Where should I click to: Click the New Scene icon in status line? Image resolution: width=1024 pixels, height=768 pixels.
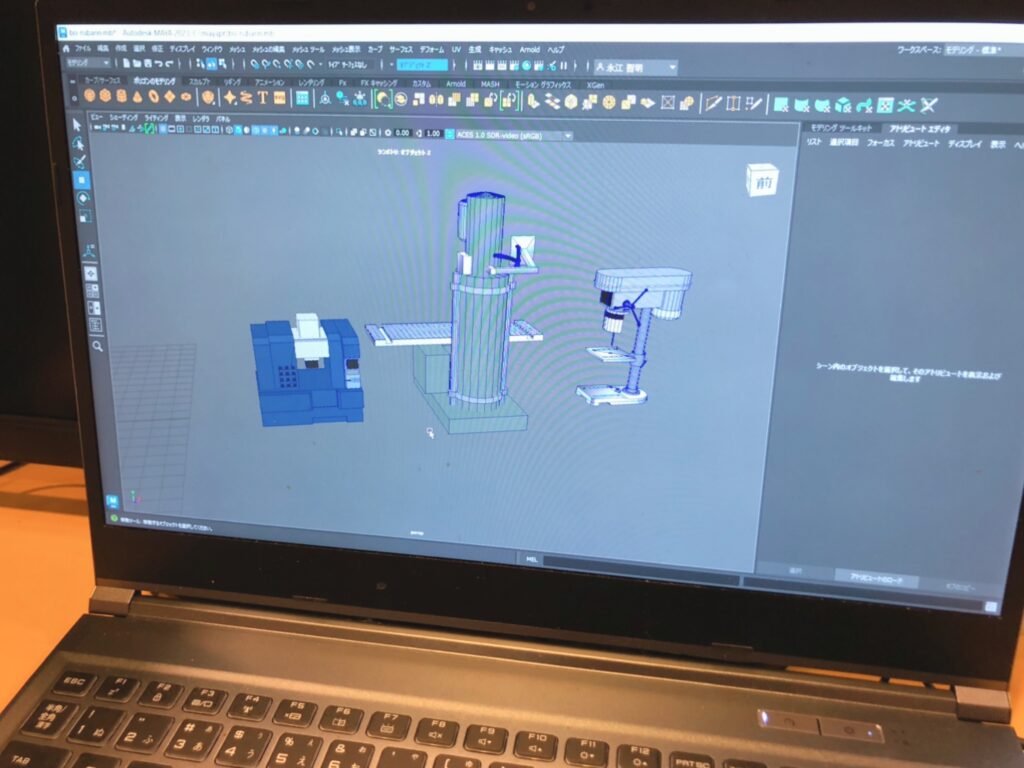click(x=127, y=63)
